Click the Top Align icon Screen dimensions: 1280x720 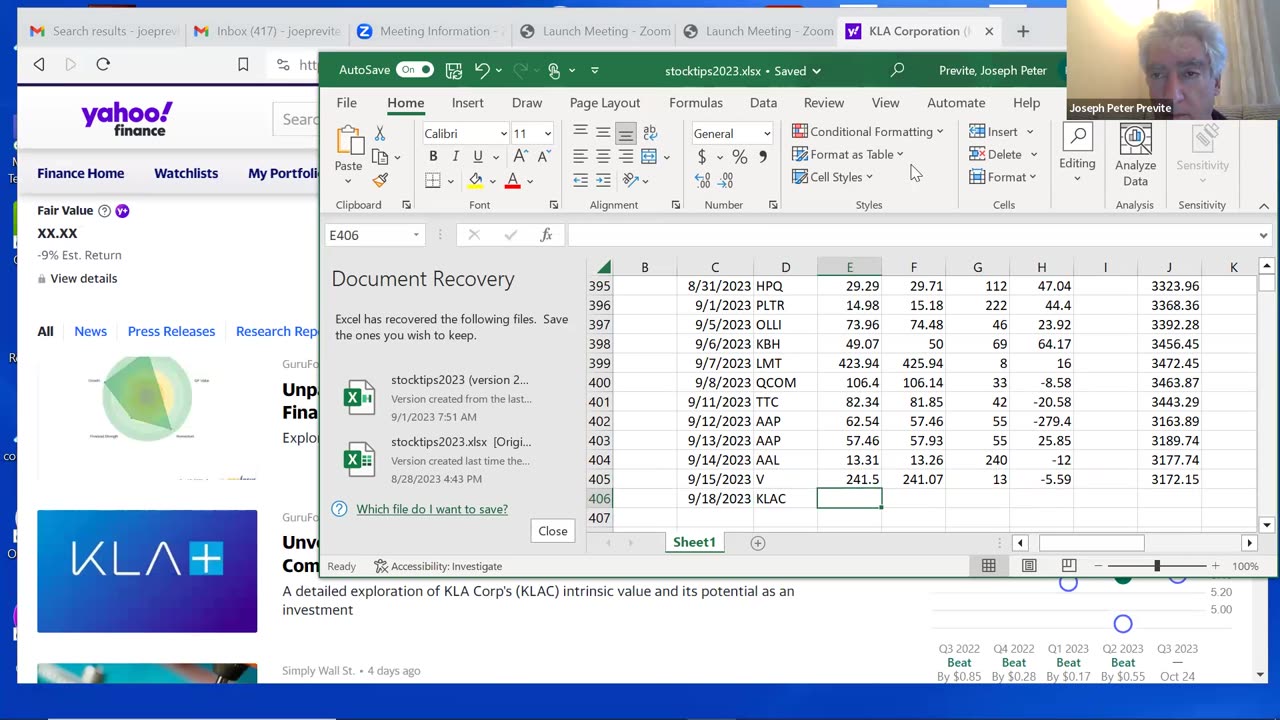pos(580,132)
